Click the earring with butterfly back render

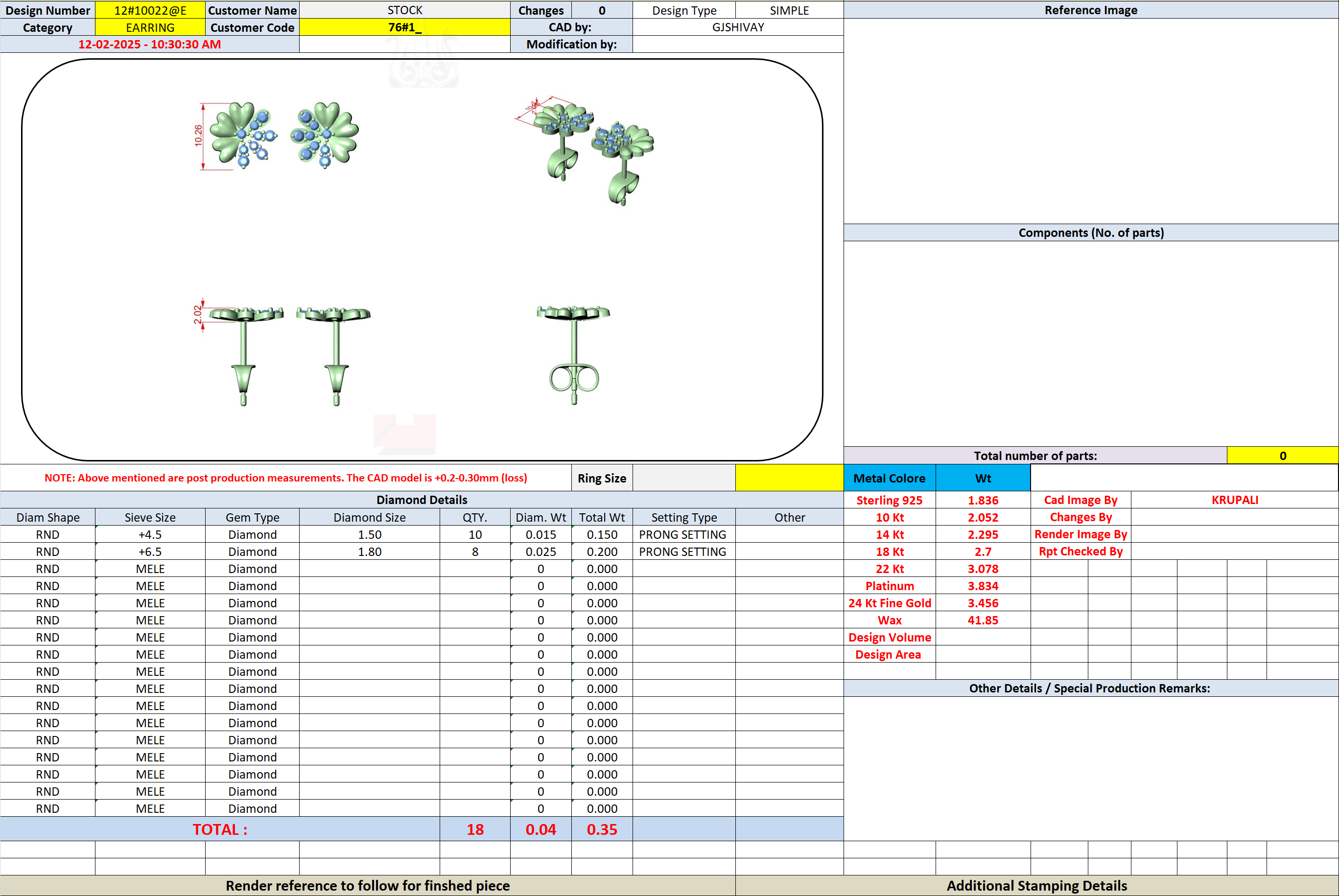pos(573,354)
